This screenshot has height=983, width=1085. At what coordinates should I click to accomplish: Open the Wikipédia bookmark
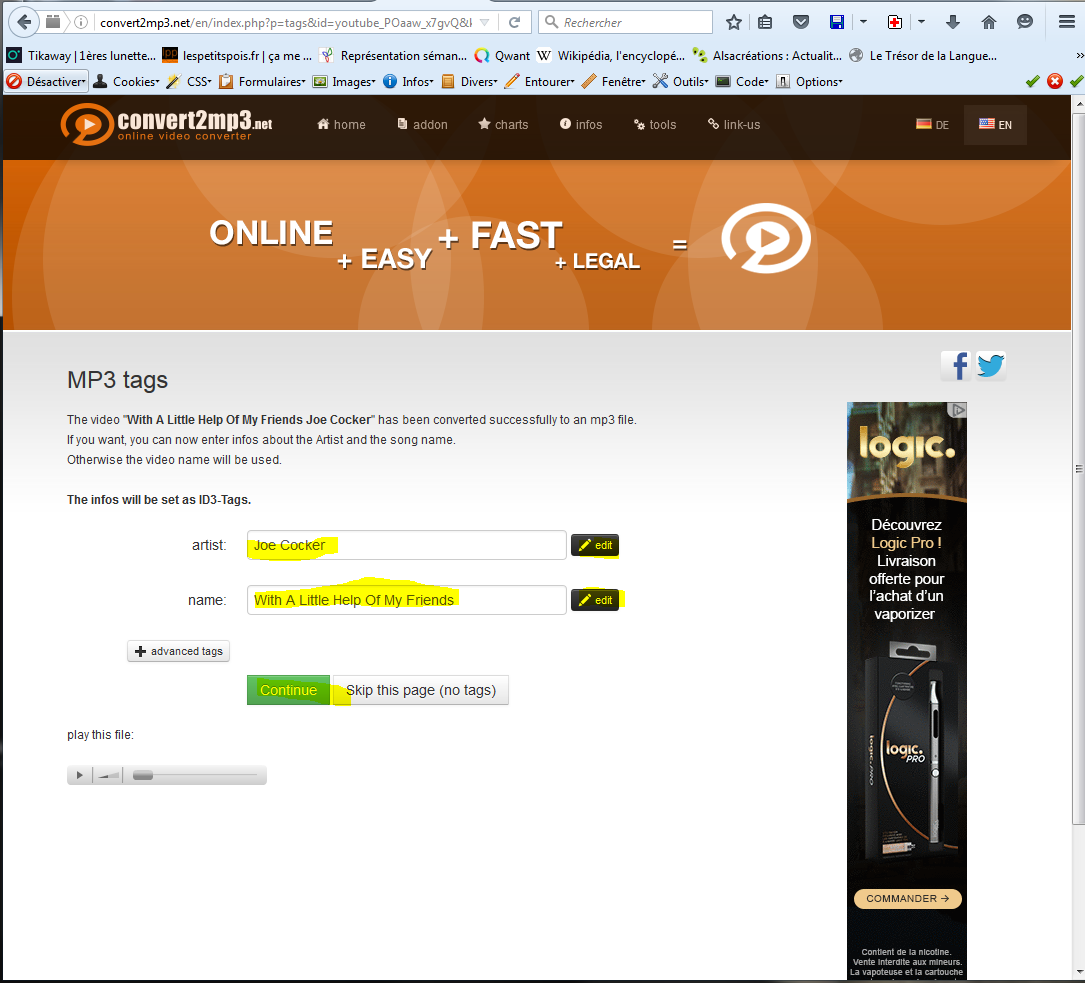point(611,55)
